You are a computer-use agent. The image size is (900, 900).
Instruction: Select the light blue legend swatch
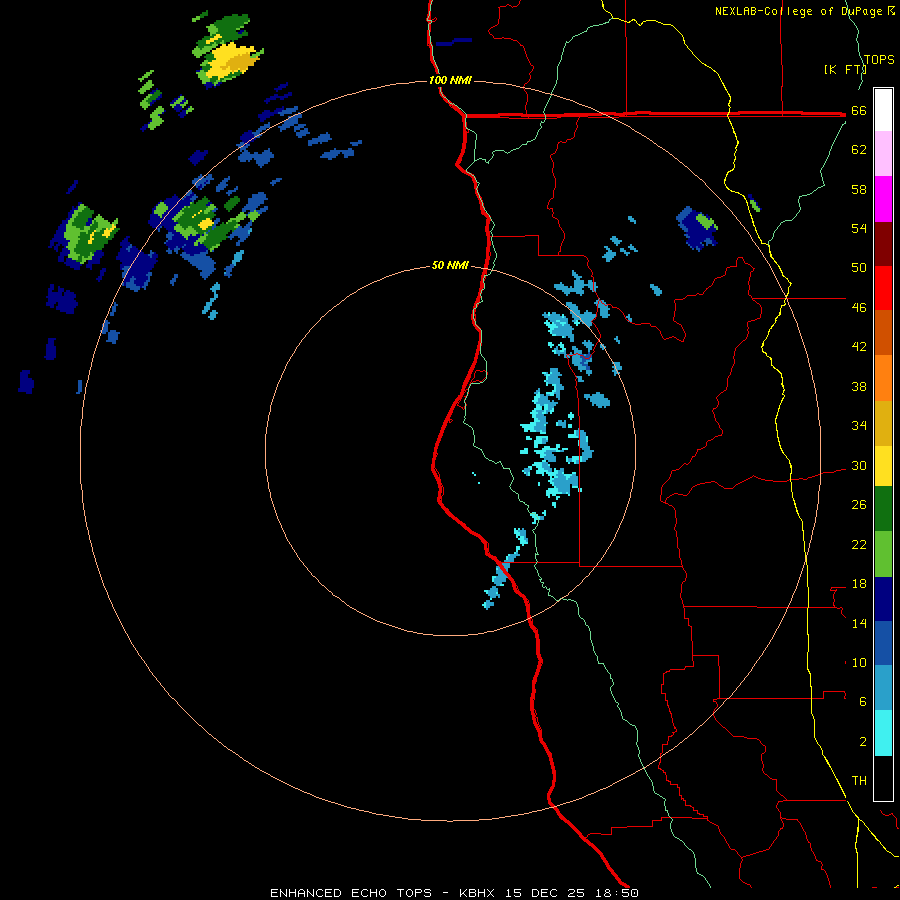point(883,688)
